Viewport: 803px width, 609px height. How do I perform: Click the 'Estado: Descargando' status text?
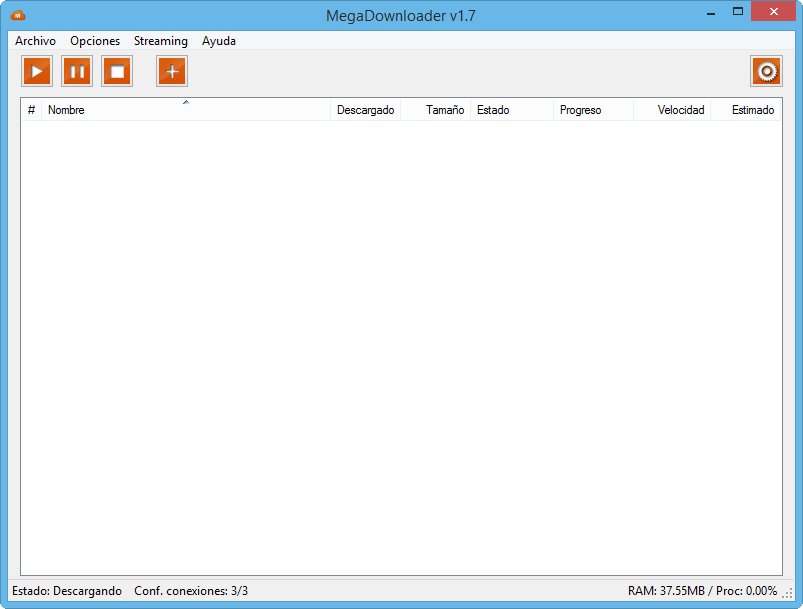67,591
